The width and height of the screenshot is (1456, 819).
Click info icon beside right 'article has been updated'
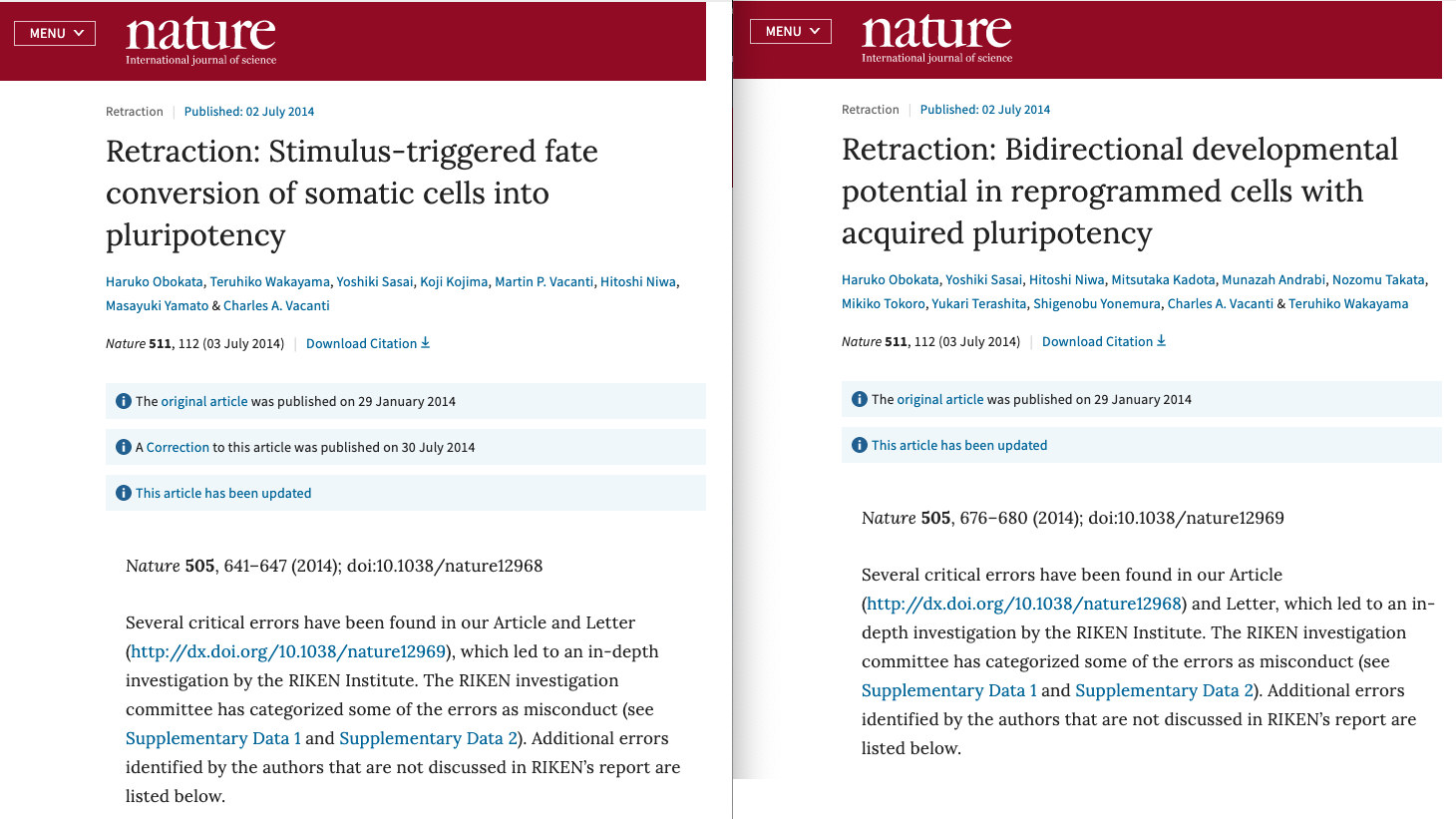click(860, 445)
